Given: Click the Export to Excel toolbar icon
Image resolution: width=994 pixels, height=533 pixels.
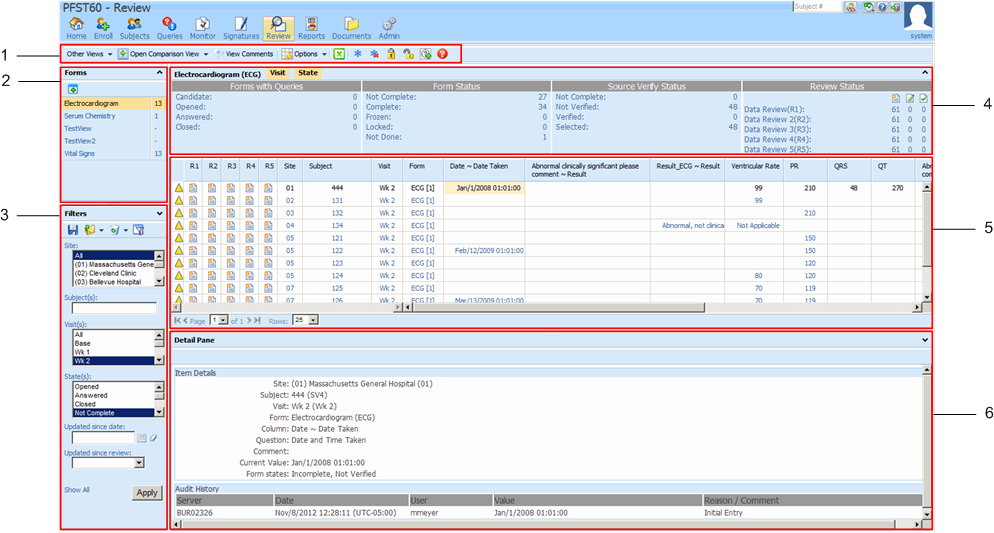Looking at the screenshot, I should pos(339,53).
